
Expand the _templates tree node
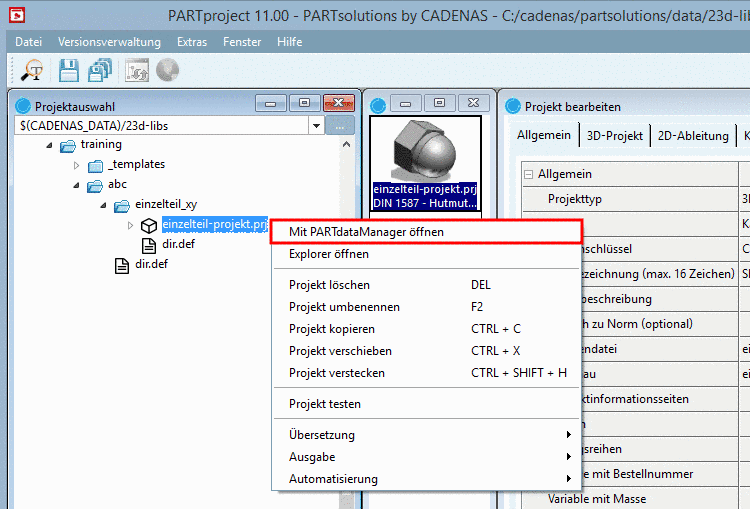click(77, 166)
